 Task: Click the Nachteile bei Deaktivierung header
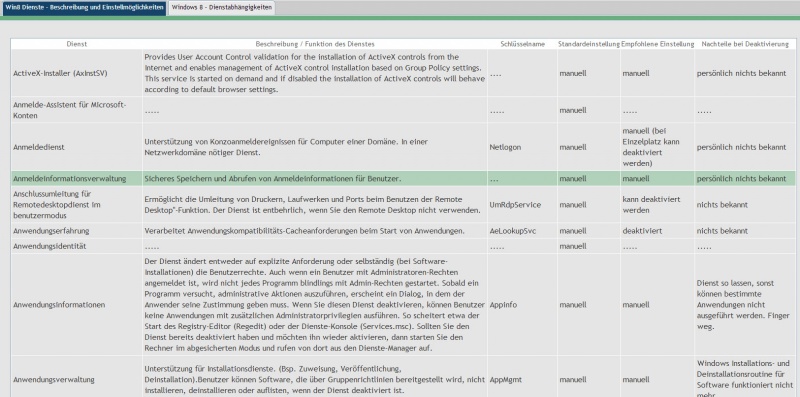tap(745, 44)
